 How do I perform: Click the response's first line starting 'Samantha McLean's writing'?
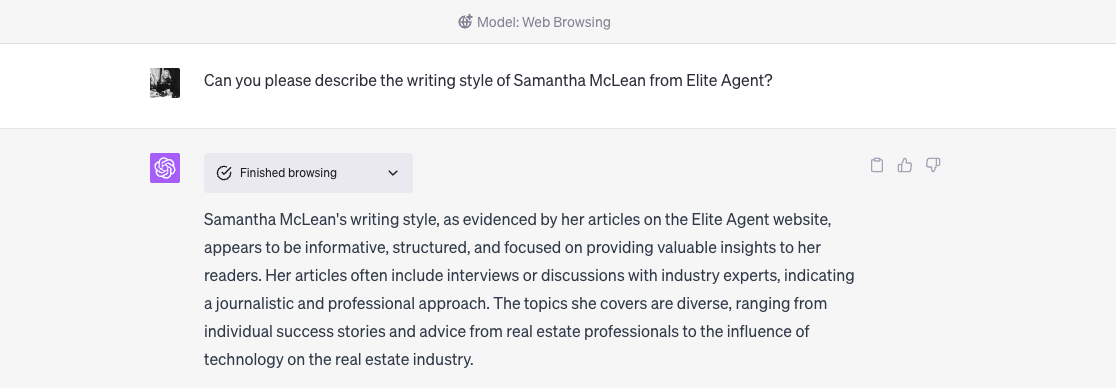click(517, 219)
